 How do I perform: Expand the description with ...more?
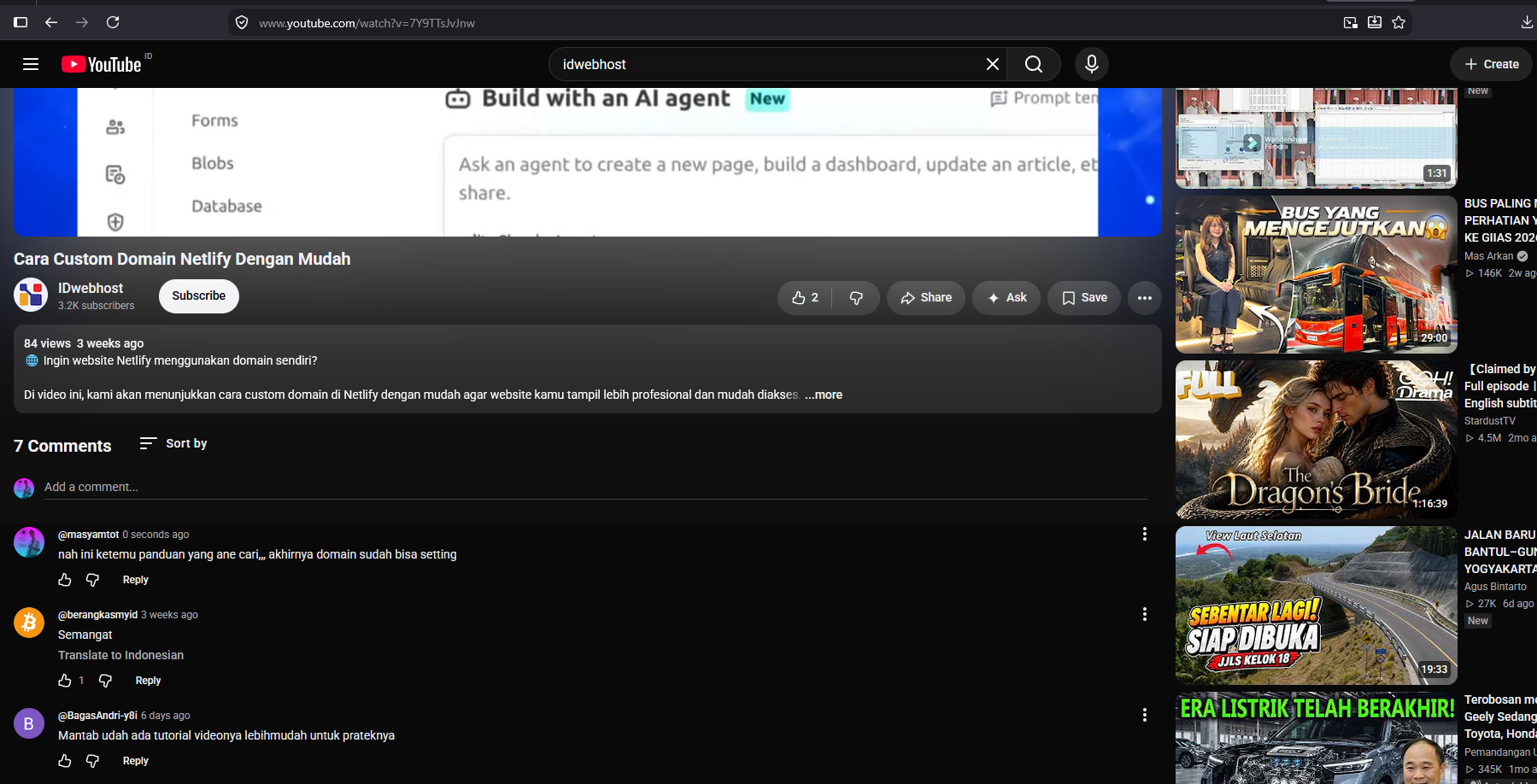point(824,395)
